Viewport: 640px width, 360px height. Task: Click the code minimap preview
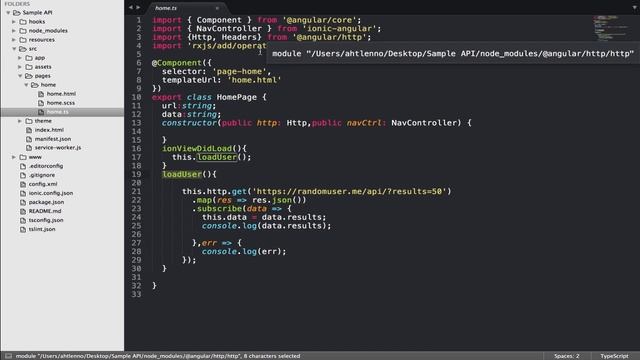tap(611, 28)
